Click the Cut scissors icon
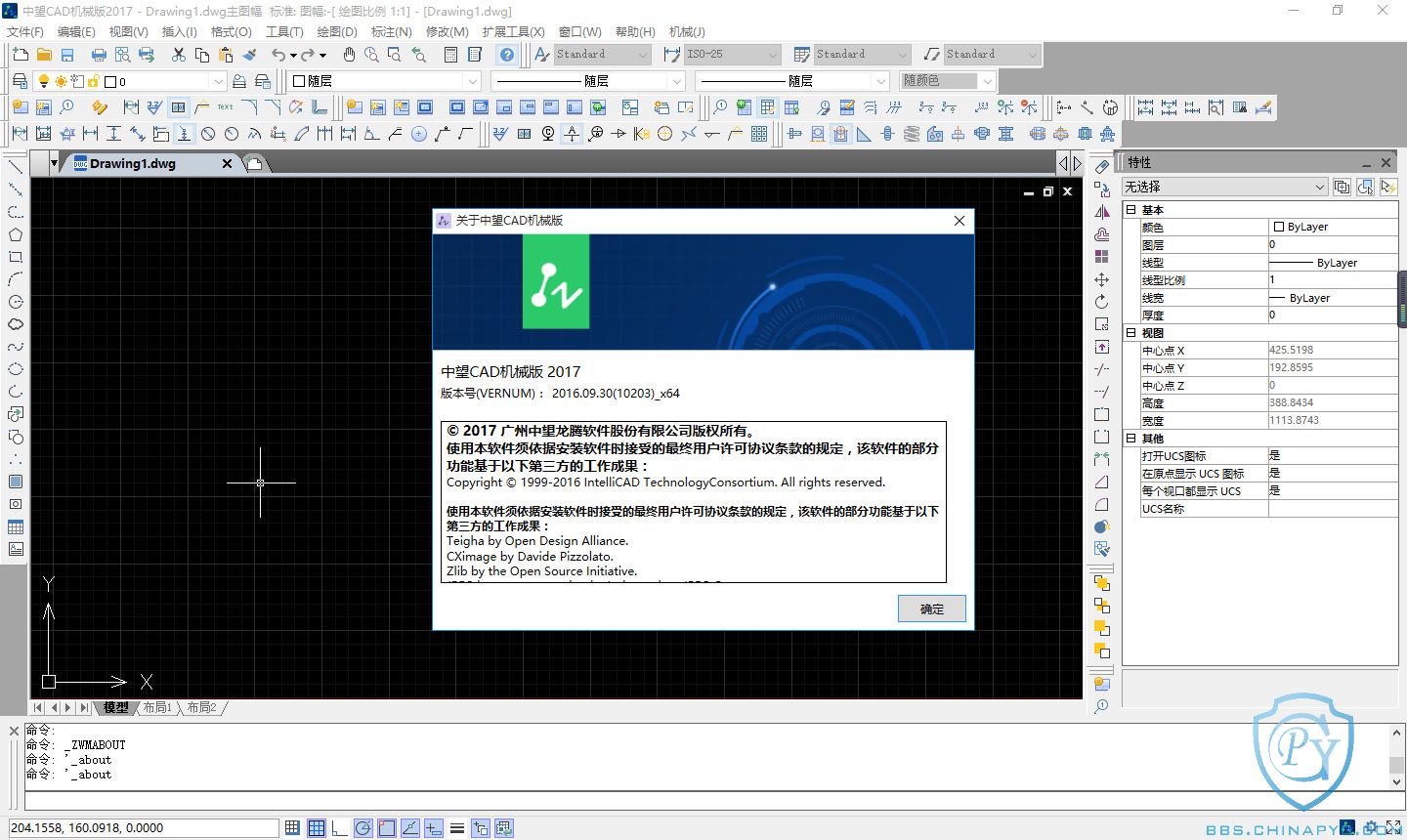 pyautogui.click(x=179, y=55)
